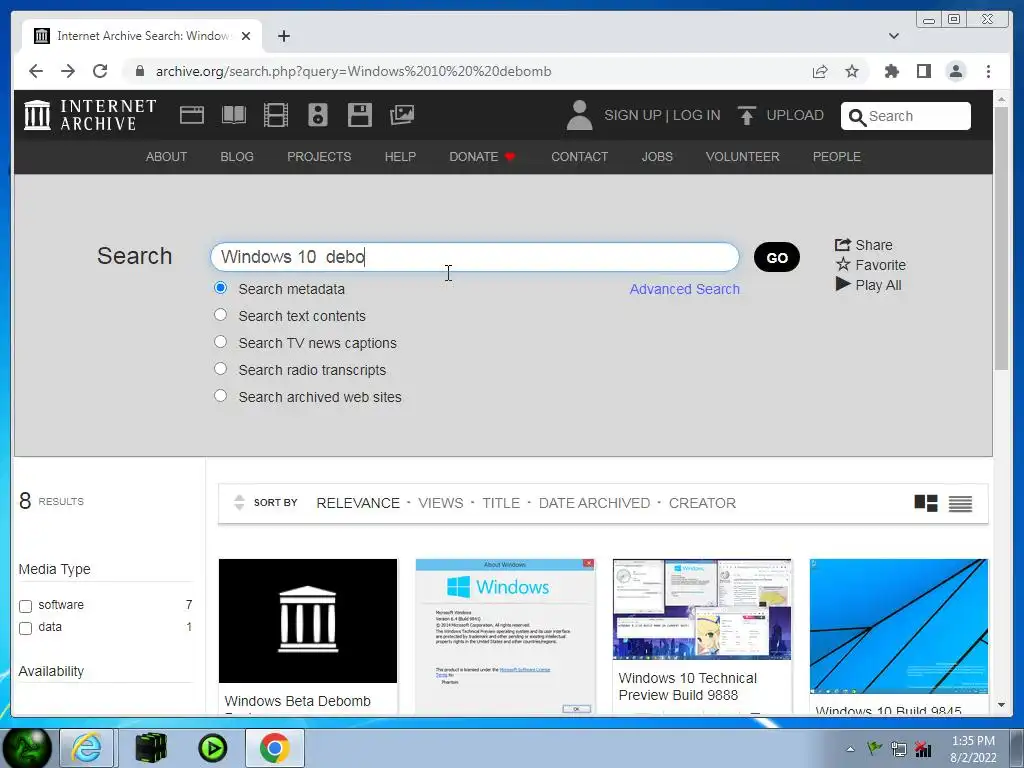Toggle sort direction arrows
The height and width of the screenshot is (768, 1024).
pos(239,502)
